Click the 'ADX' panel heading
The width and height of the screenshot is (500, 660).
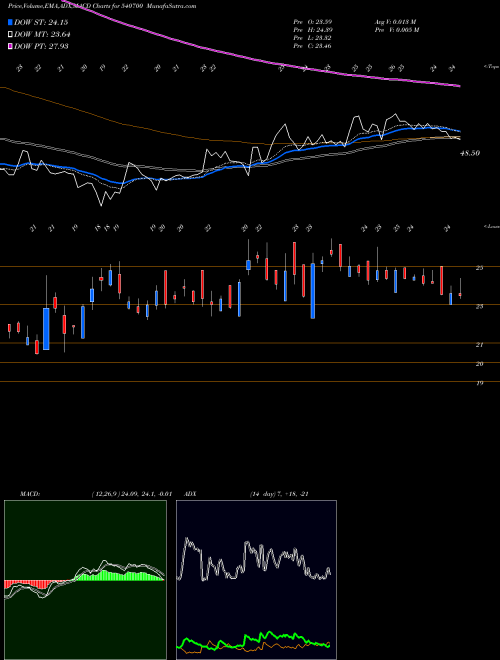(191, 494)
